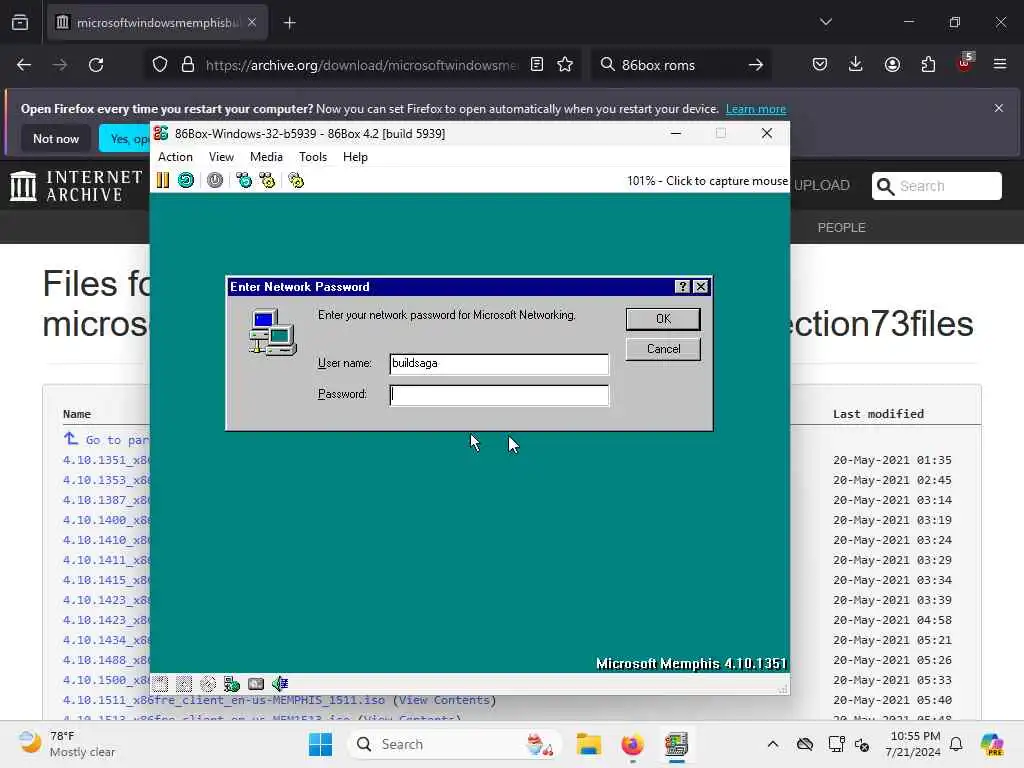Open 86Box settings gear icon

tap(296, 180)
